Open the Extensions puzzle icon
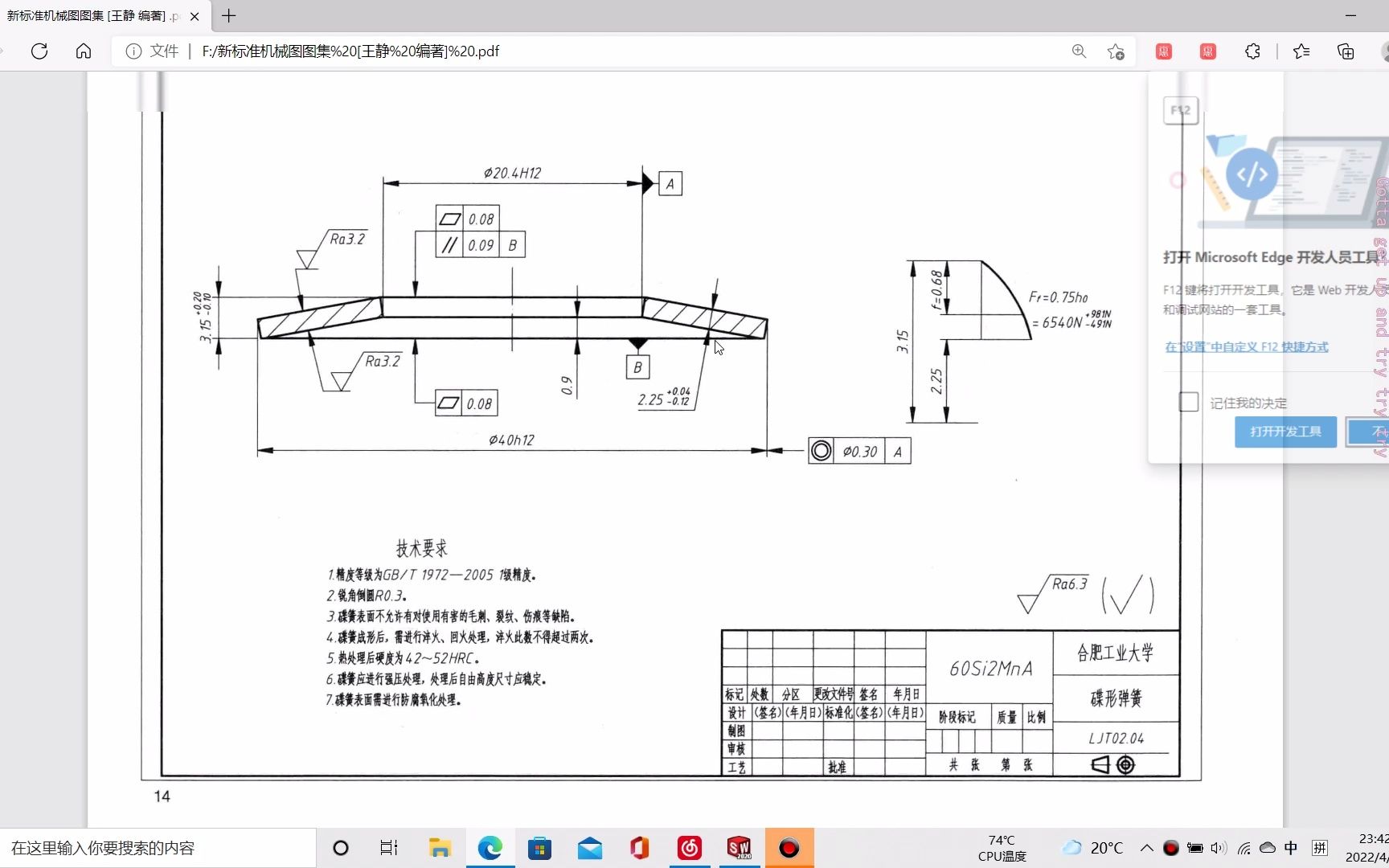The height and width of the screenshot is (868, 1389). point(1252,51)
